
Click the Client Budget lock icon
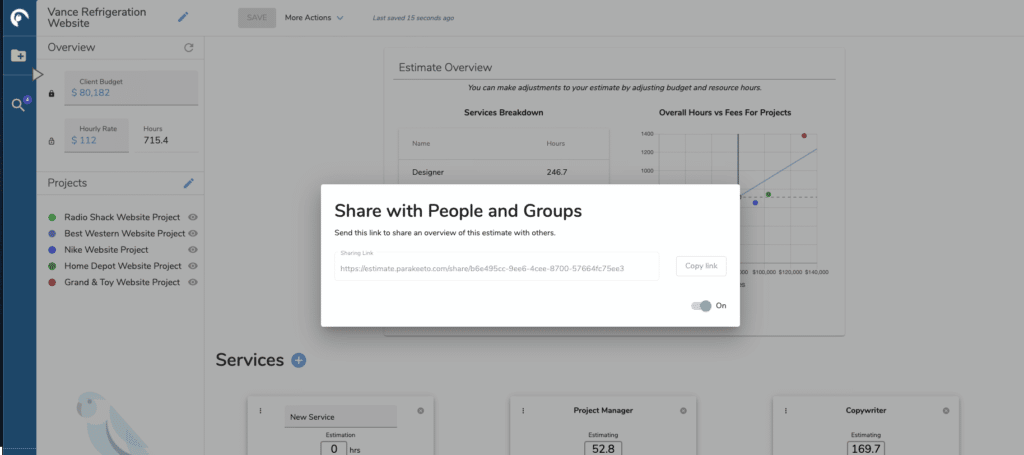click(x=51, y=93)
